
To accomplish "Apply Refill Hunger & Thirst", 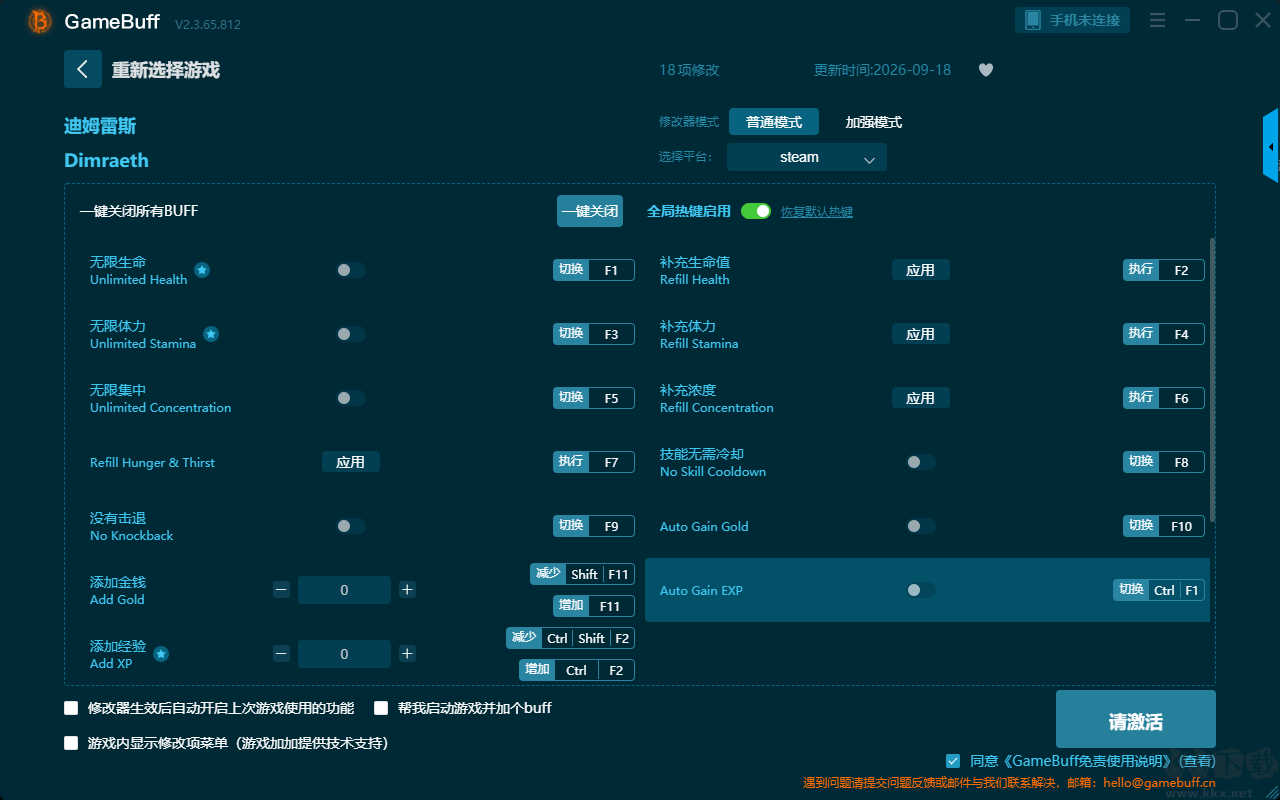I will [351, 462].
